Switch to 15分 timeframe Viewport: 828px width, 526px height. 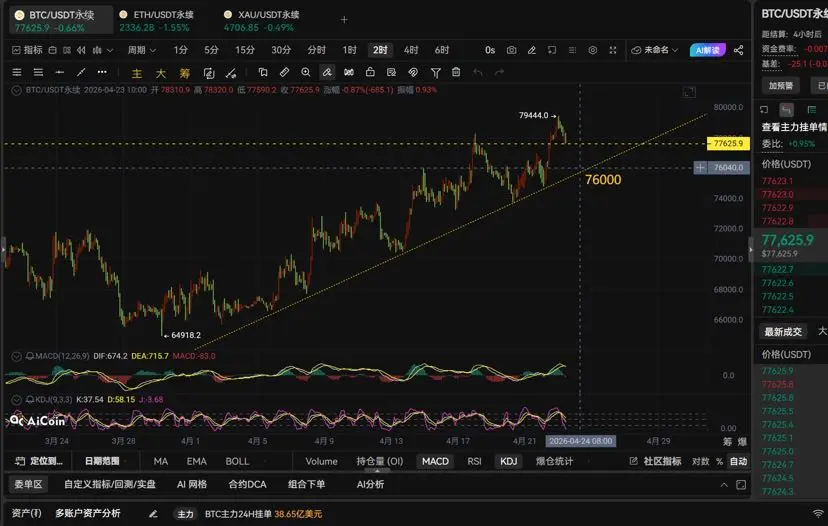pyautogui.click(x=244, y=50)
